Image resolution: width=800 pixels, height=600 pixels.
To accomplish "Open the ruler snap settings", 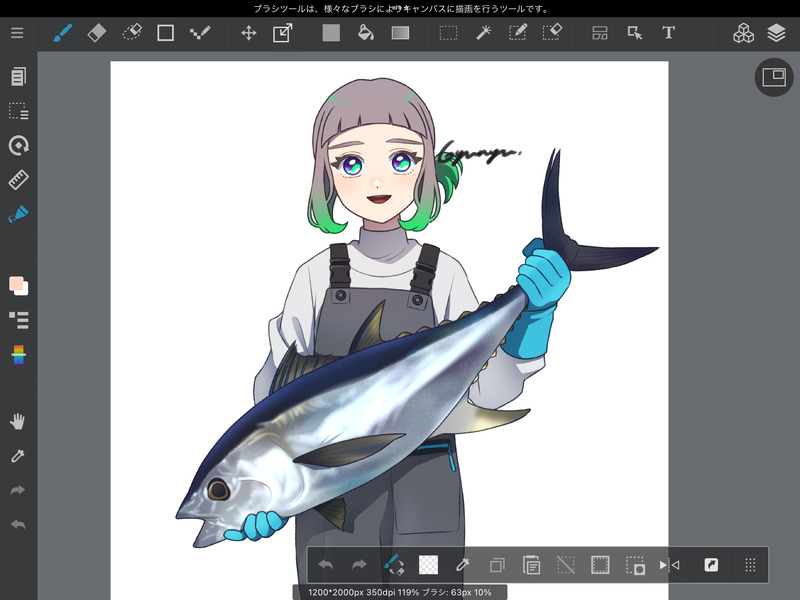I will tap(18, 180).
